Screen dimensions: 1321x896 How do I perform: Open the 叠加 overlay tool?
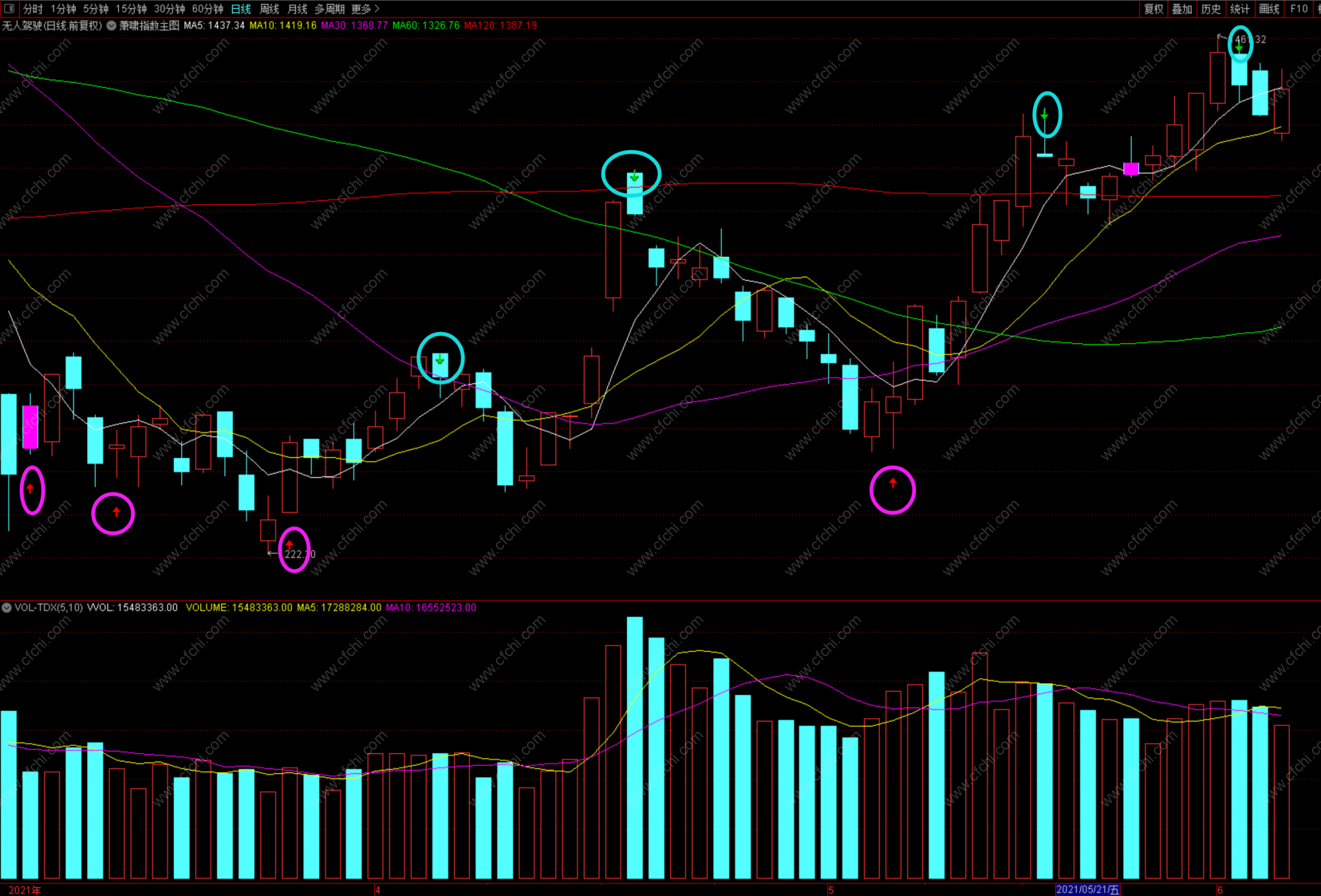[1182, 9]
